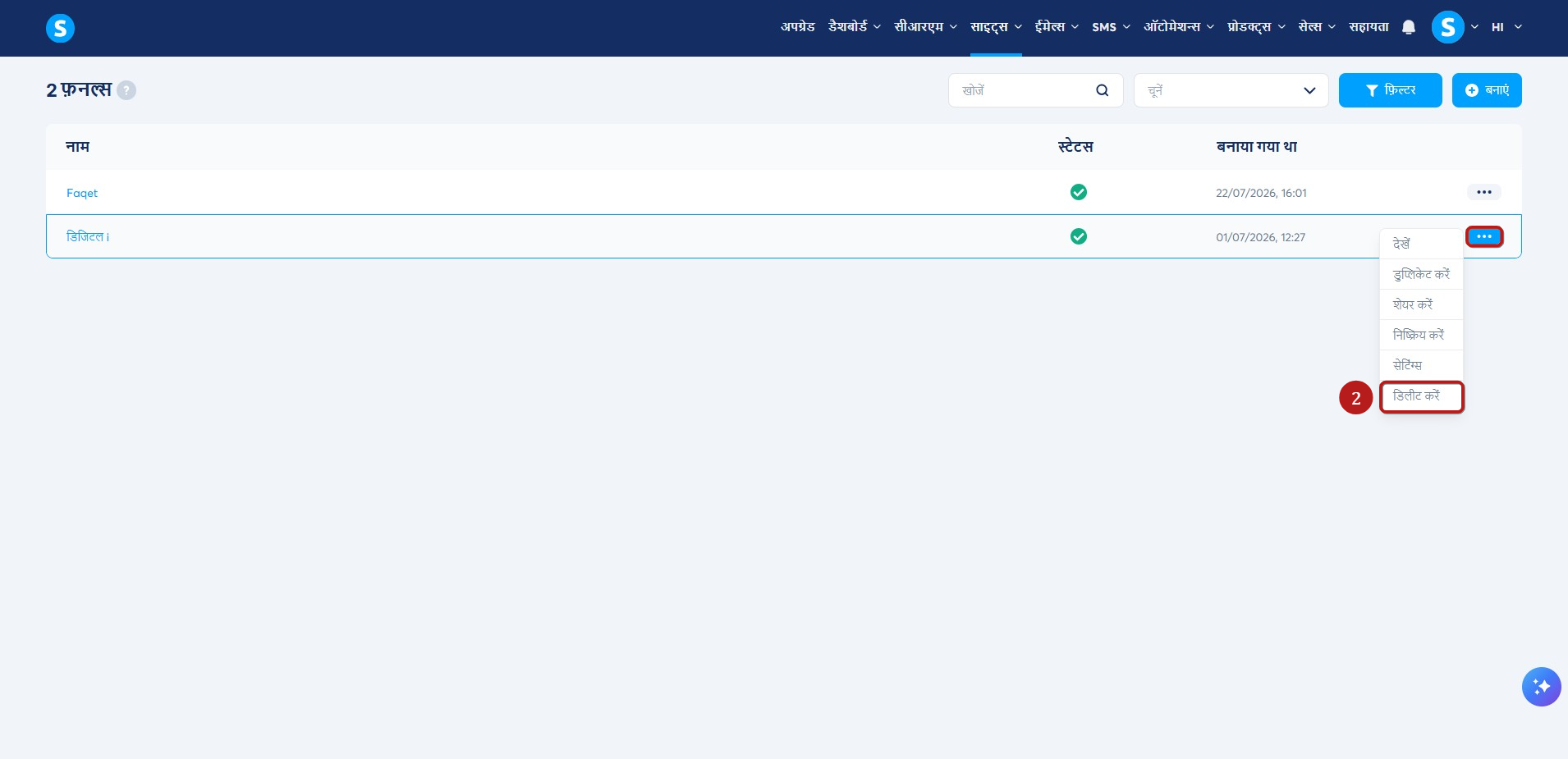Click the magnifier search icon
The height and width of the screenshot is (759, 1568).
tap(1103, 90)
